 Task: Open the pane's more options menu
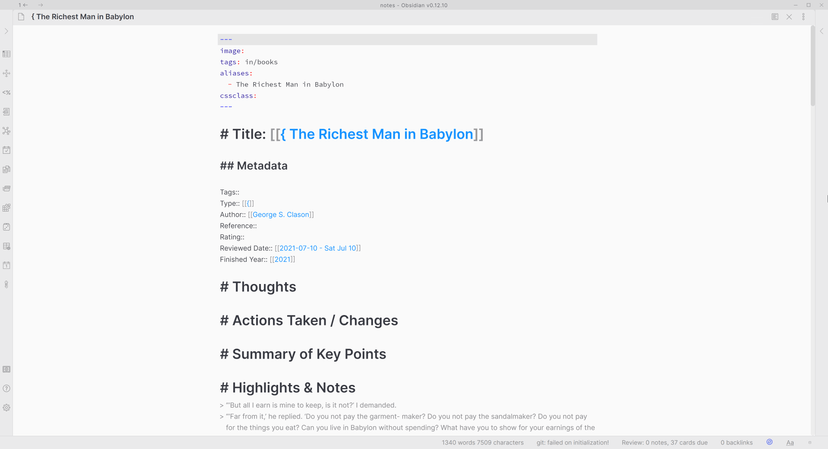pos(803,17)
